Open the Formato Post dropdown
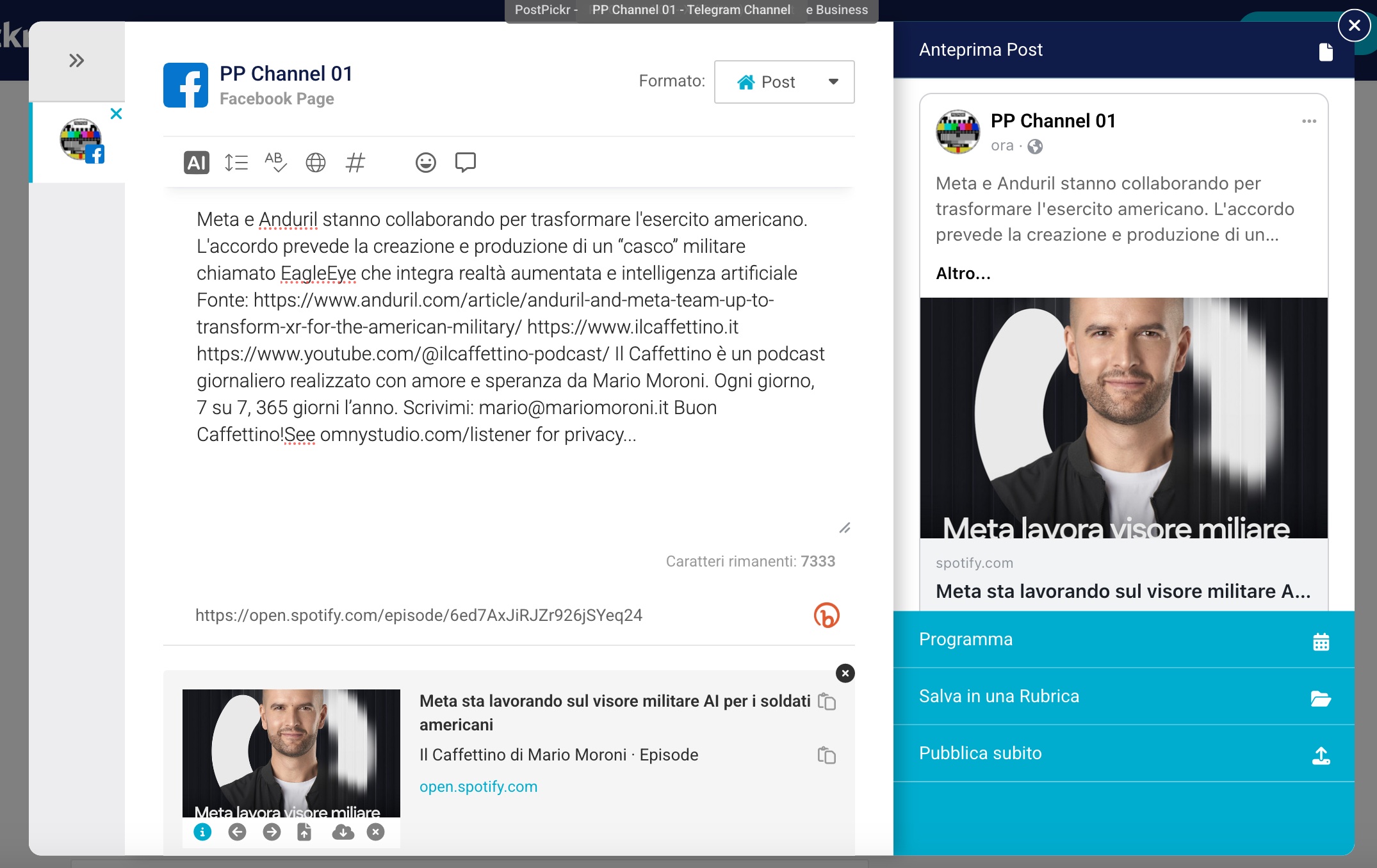This screenshot has width=1377, height=868. [x=784, y=82]
